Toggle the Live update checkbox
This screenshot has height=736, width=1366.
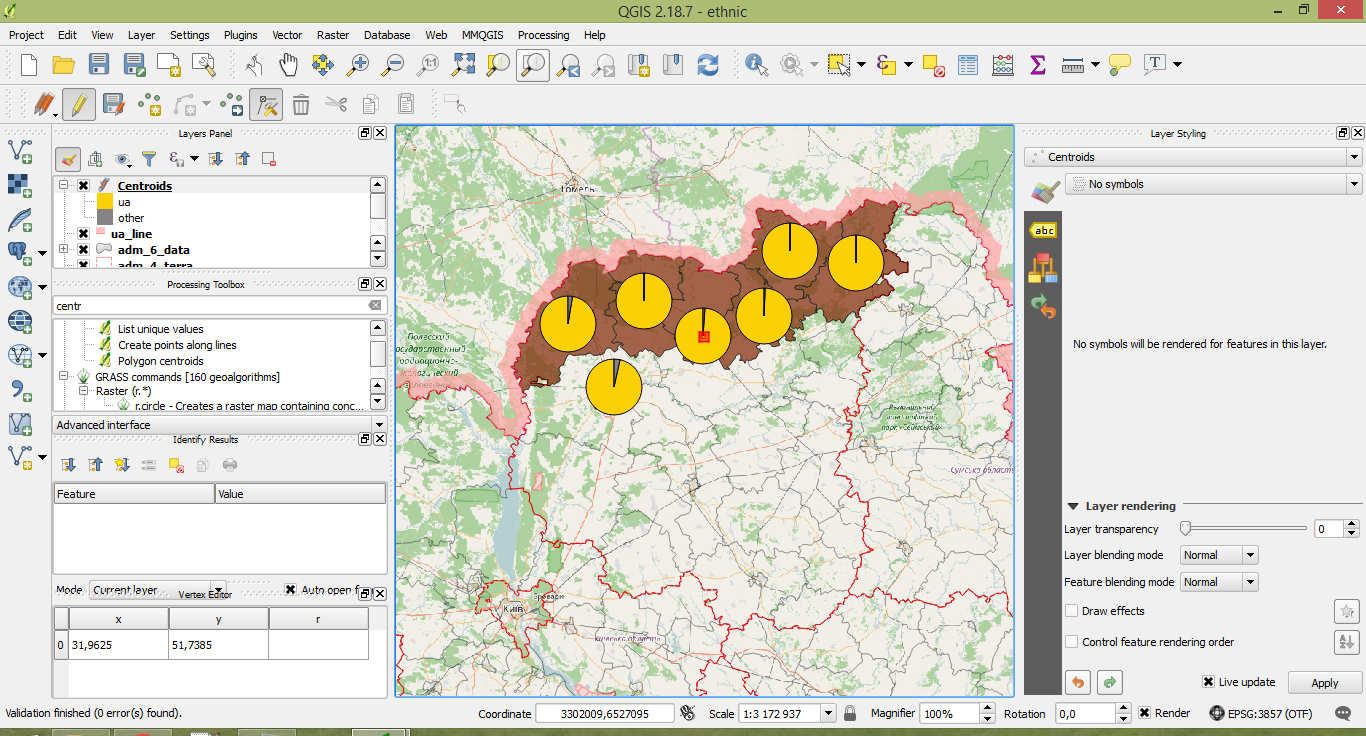click(1209, 682)
